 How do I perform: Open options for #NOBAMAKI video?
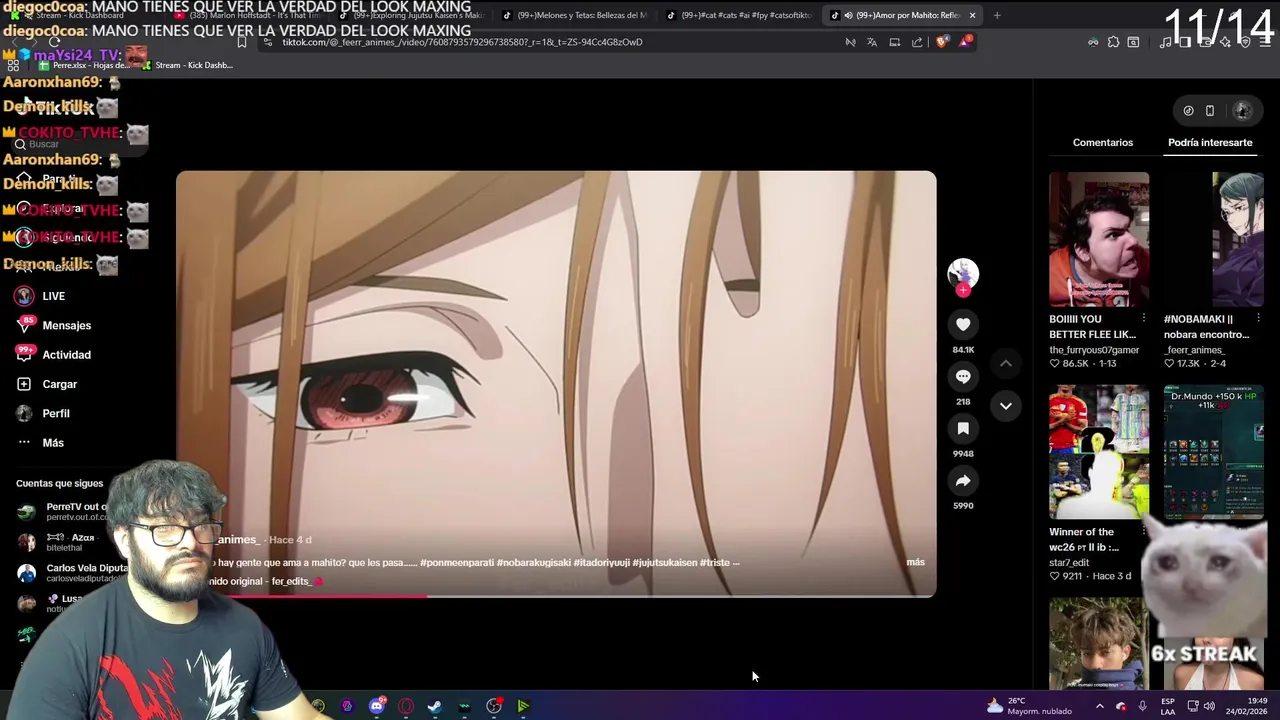[1258, 319]
